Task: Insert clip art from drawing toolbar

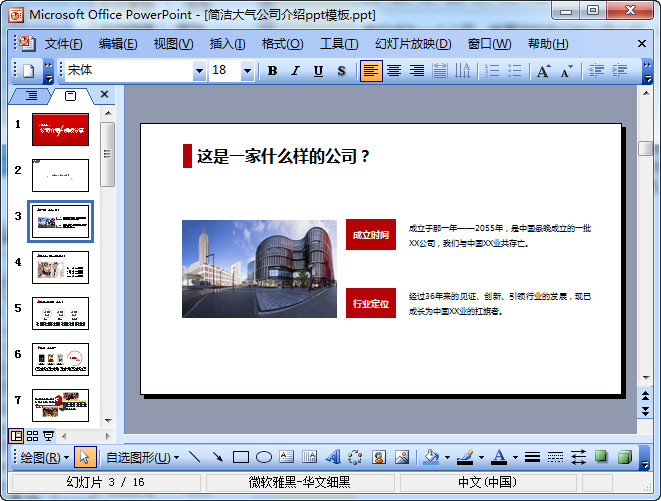Action: pos(379,457)
